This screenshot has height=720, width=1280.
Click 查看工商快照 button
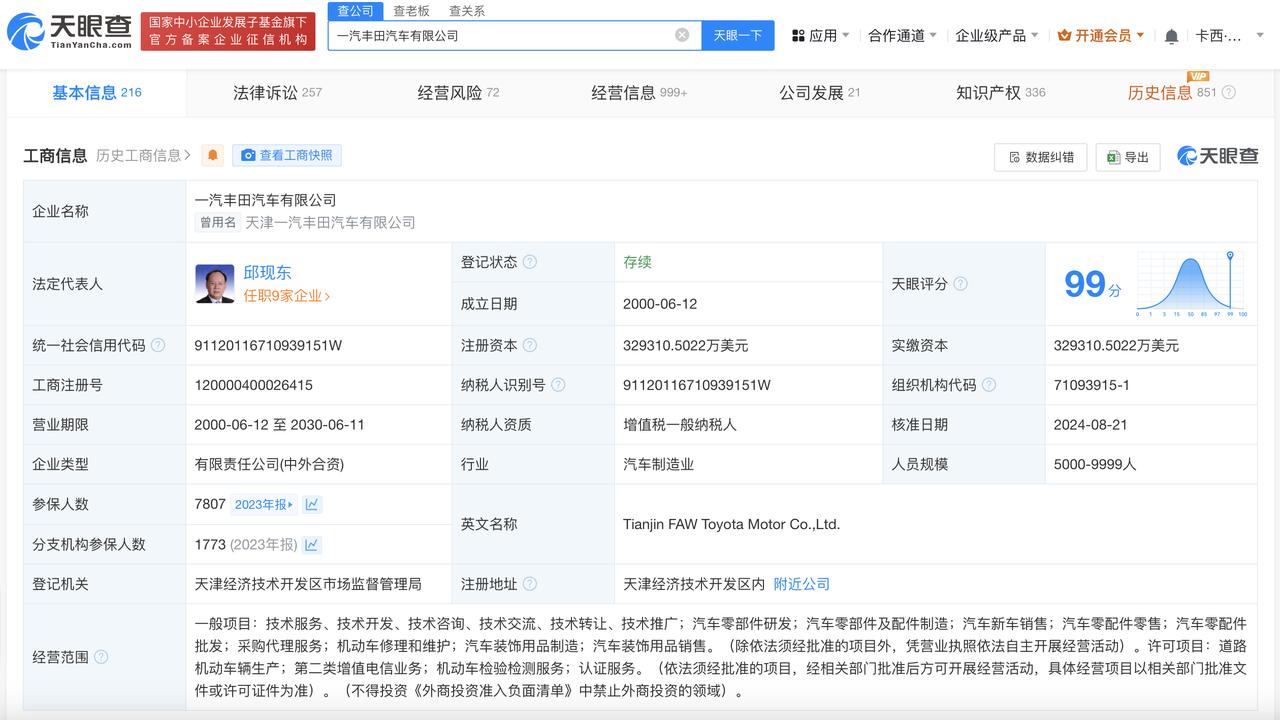(x=287, y=155)
